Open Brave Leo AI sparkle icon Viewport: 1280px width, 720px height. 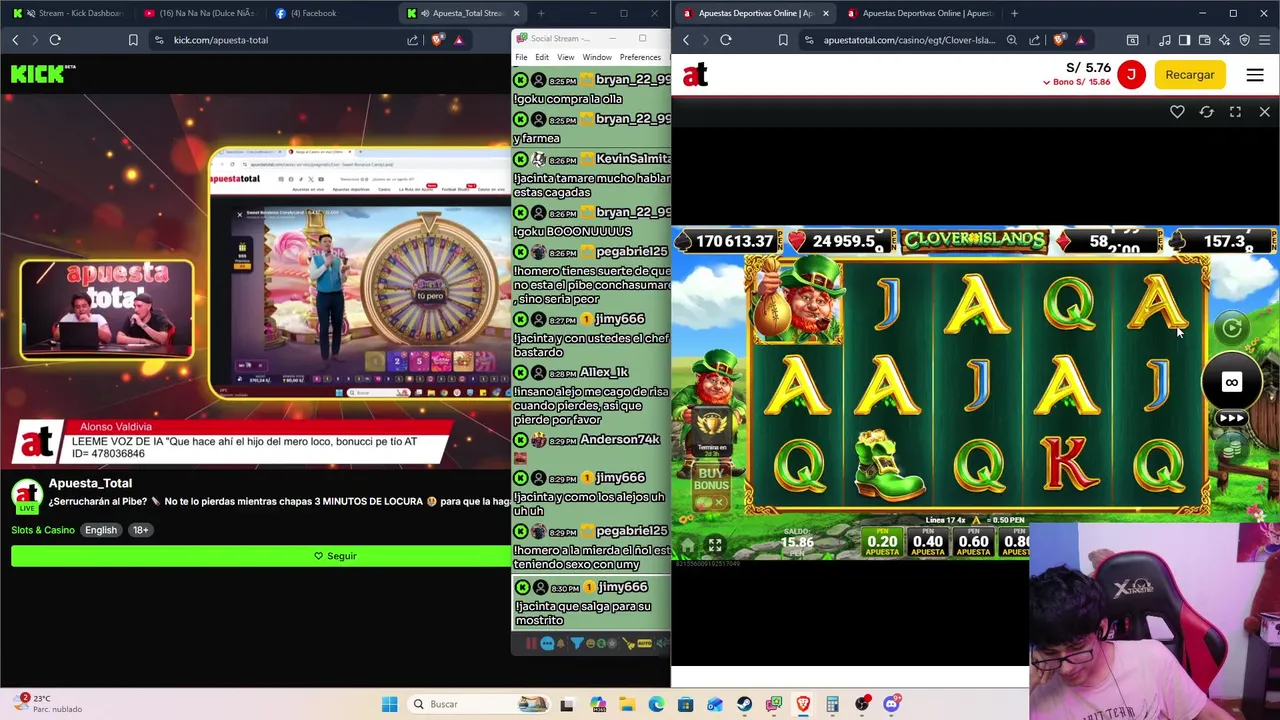pyautogui.click(x=1225, y=40)
